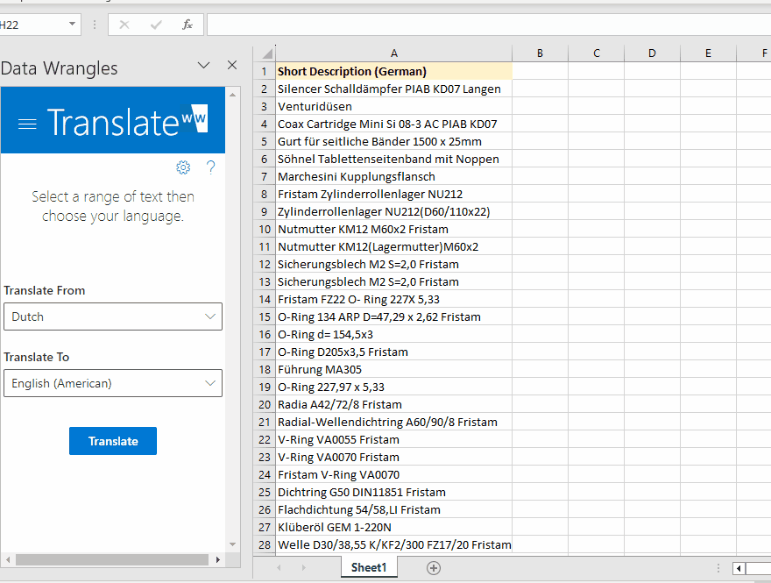Select column A header
The image size is (771, 583).
pyautogui.click(x=394, y=53)
